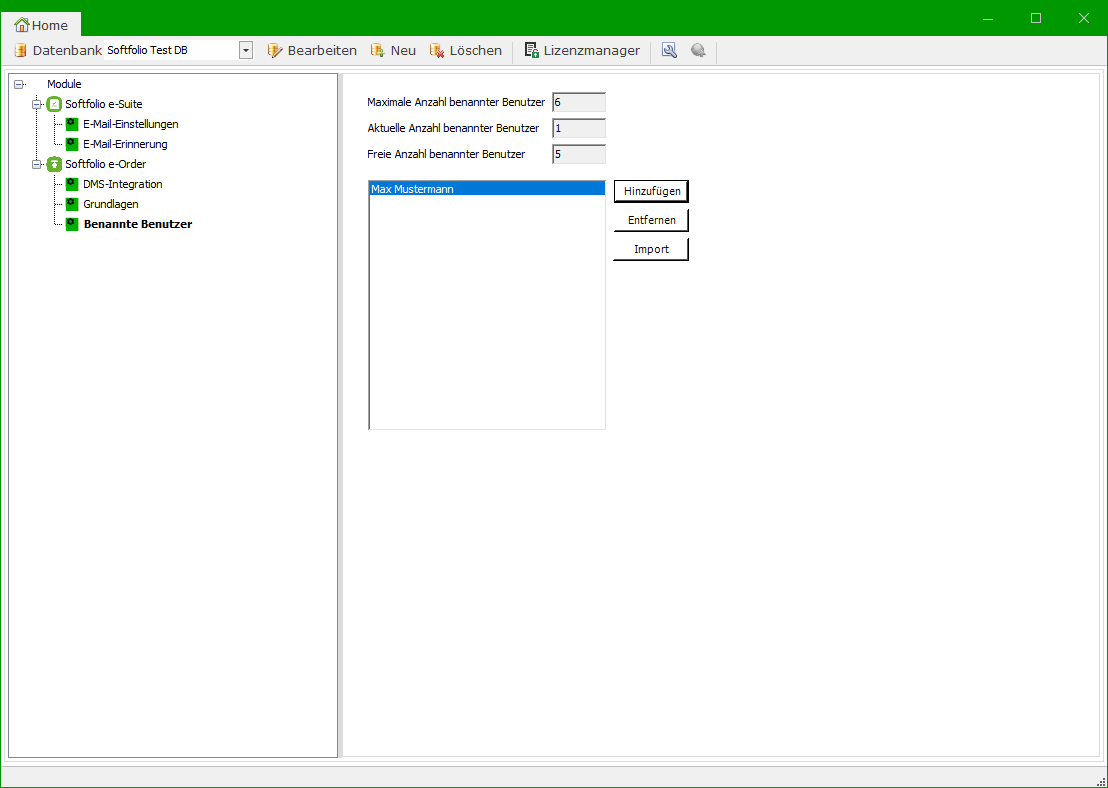Switch to the Home tab

pyautogui.click(x=42, y=25)
